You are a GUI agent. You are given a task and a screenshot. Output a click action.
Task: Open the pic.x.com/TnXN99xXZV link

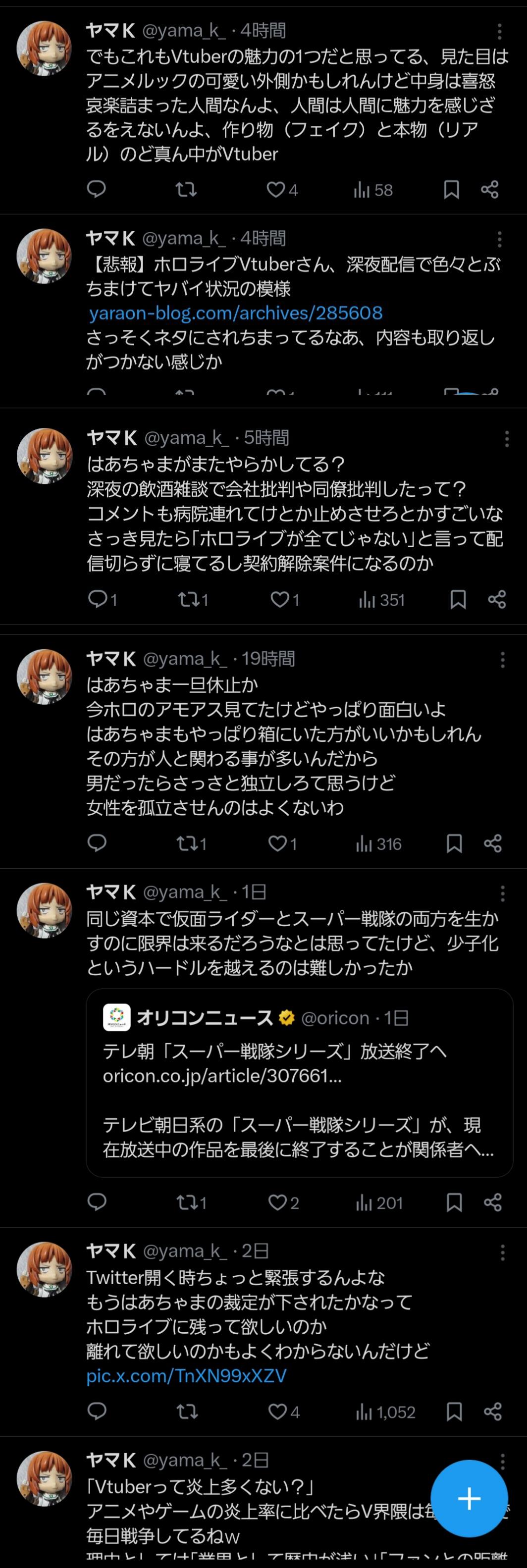[x=186, y=1376]
